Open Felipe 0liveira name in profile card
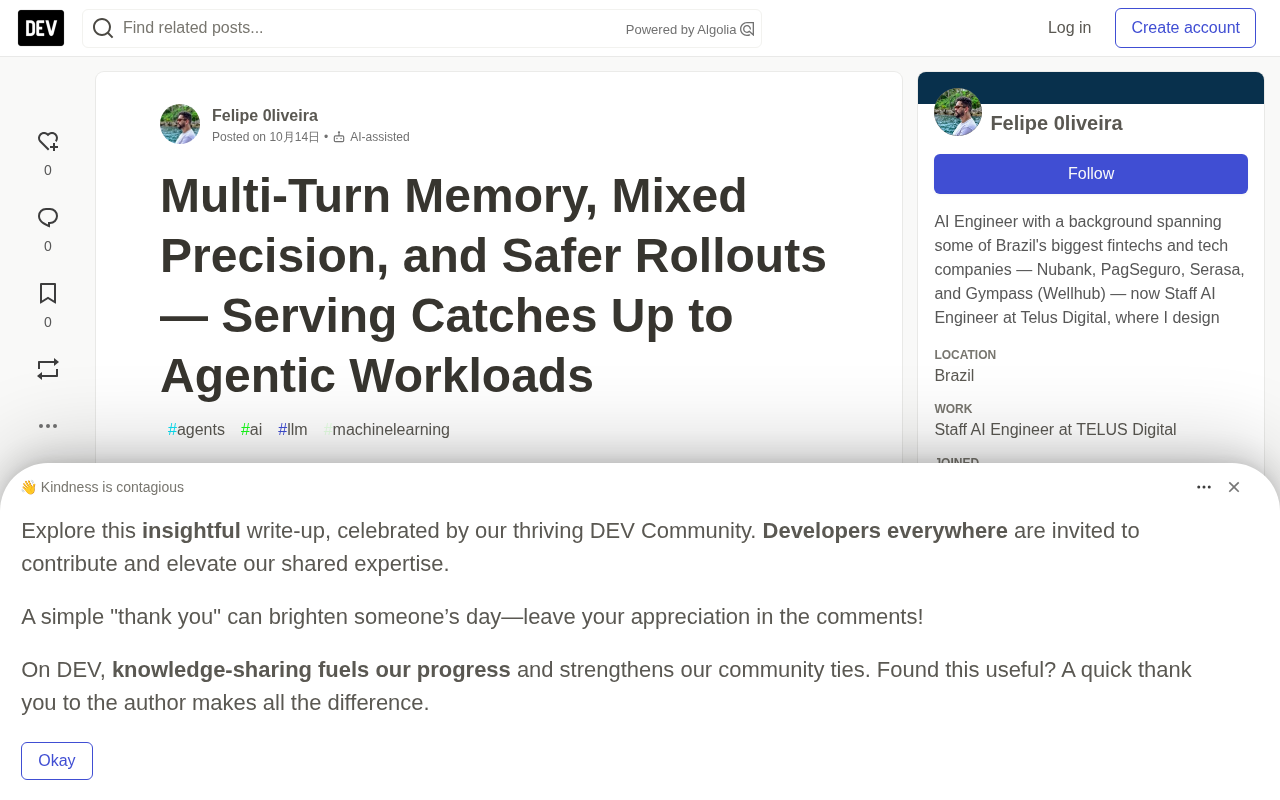Image resolution: width=1280 pixels, height=800 pixels. [x=1056, y=123]
